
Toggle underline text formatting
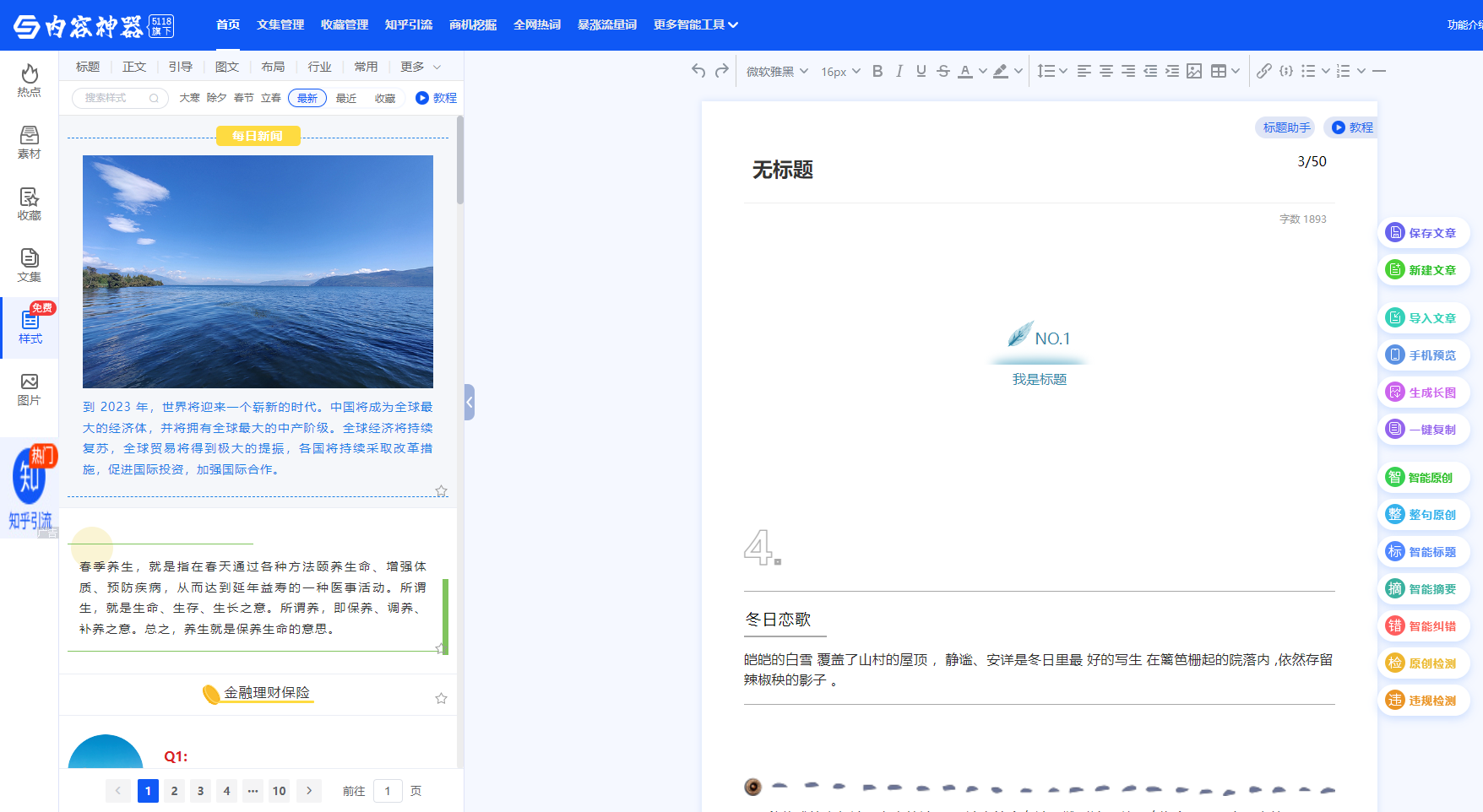(921, 71)
